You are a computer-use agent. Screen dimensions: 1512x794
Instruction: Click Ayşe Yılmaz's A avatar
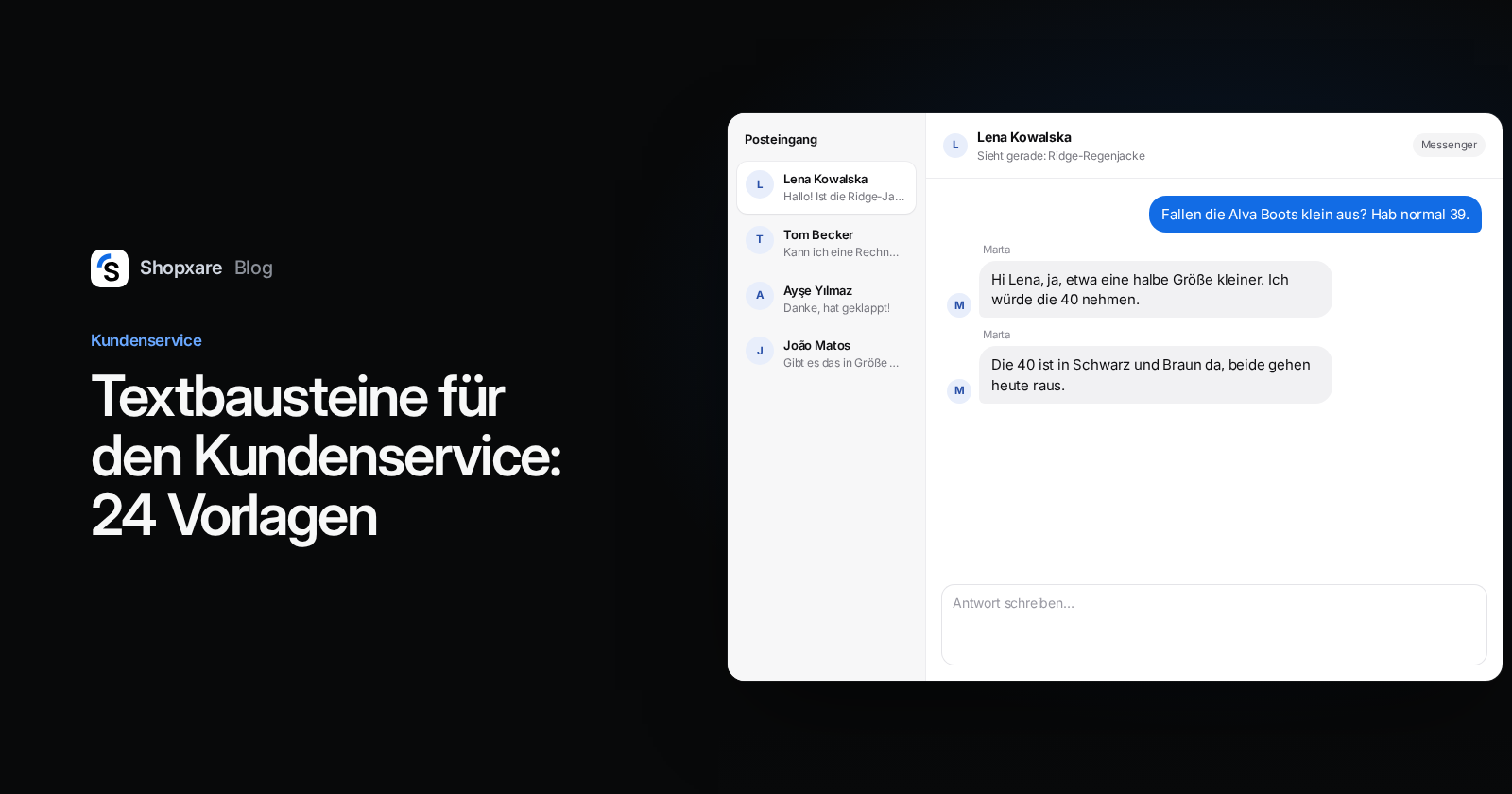coord(760,296)
